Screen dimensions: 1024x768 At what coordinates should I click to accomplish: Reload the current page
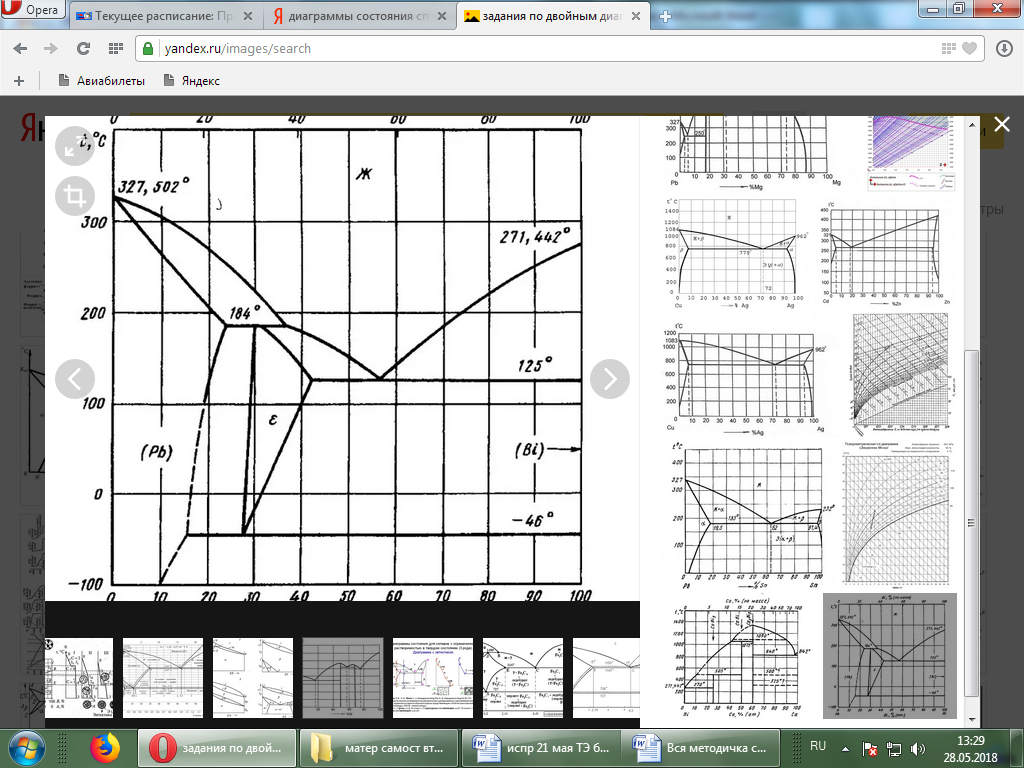83,48
